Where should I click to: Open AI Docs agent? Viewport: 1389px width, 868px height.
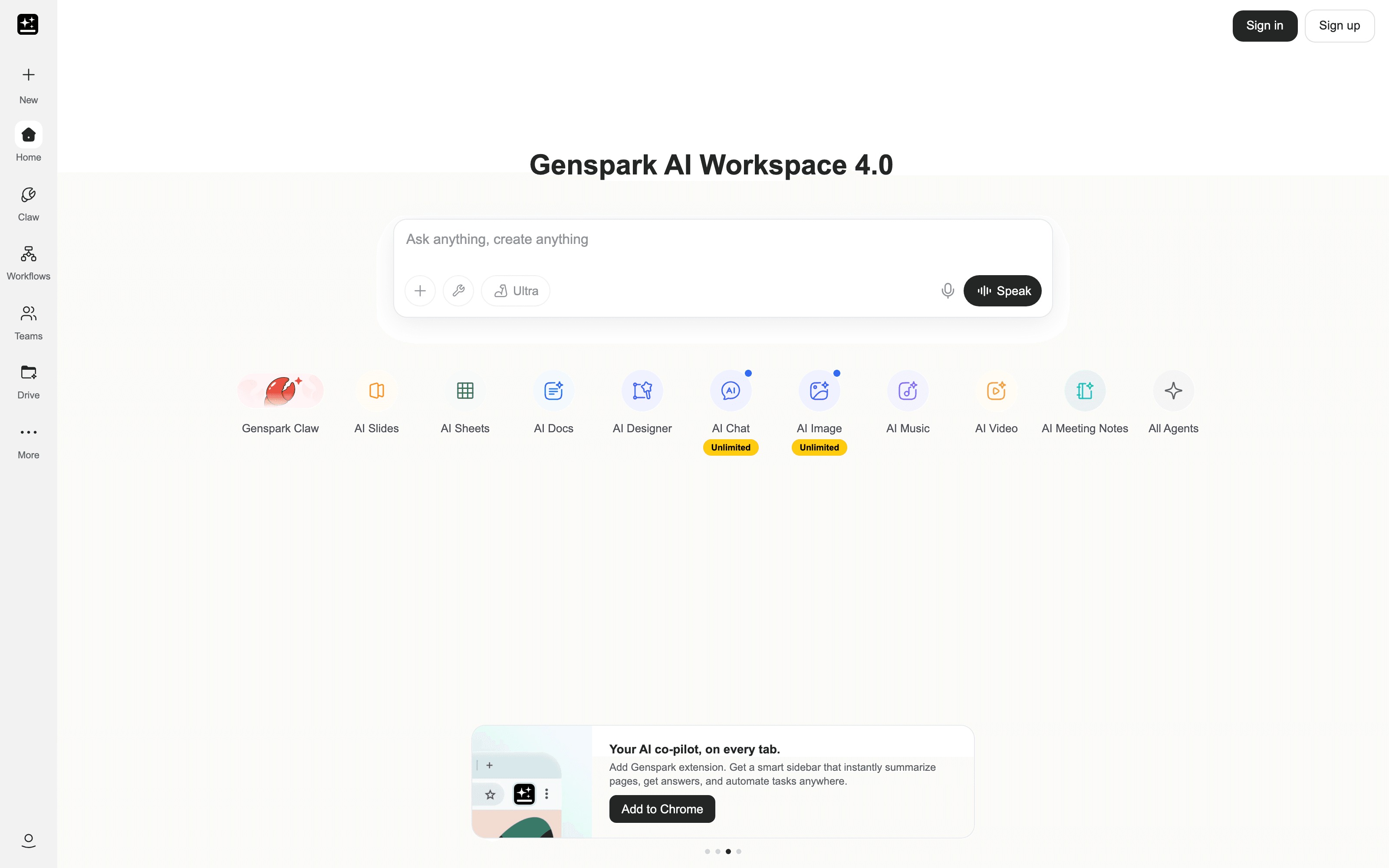coord(553,403)
